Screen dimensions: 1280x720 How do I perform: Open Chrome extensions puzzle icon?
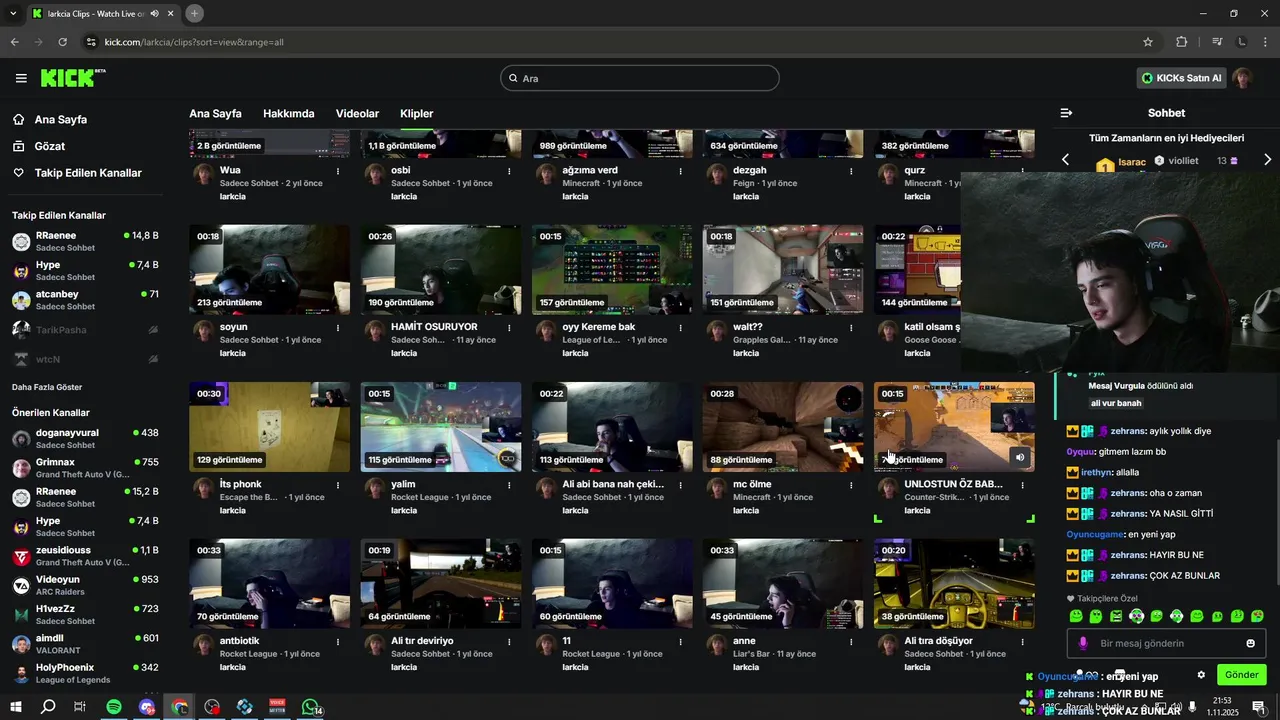pos(1182,42)
